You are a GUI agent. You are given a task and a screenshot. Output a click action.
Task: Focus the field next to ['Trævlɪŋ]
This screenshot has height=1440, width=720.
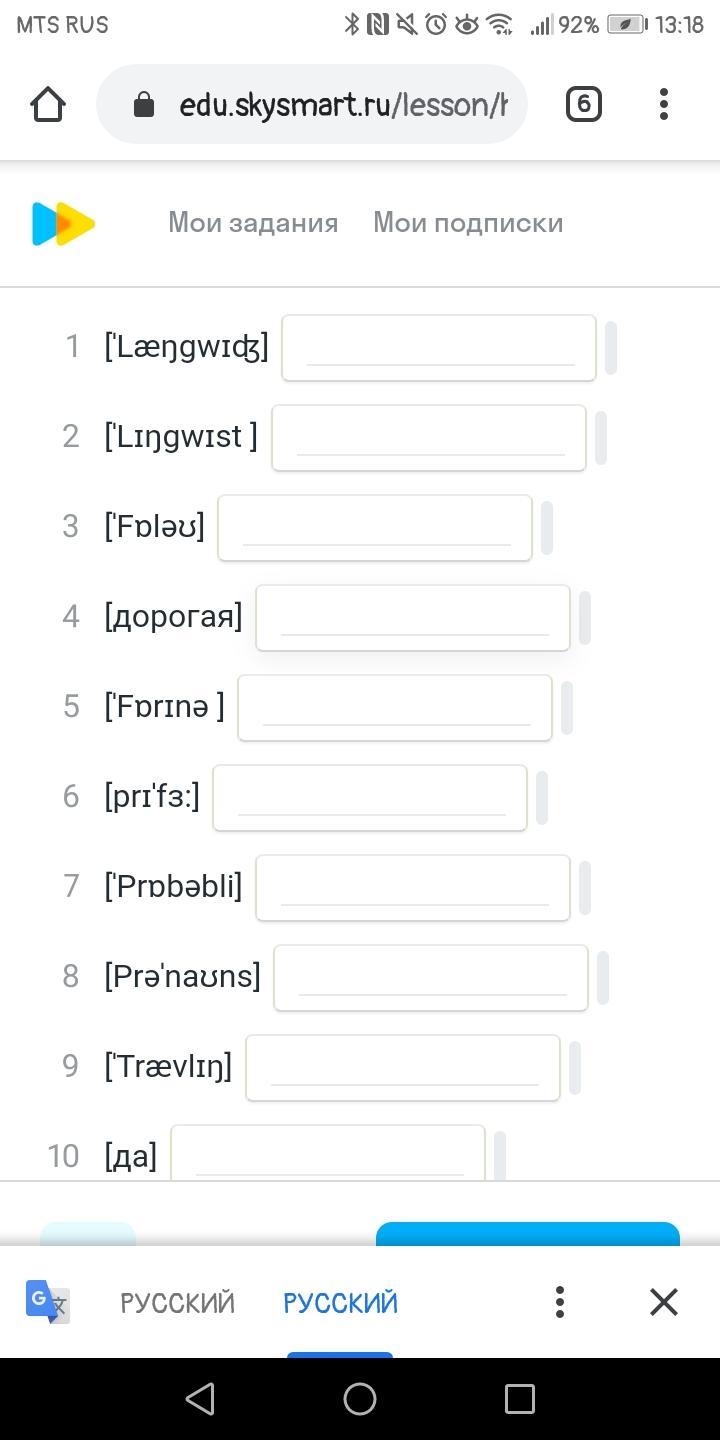[x=403, y=1068]
